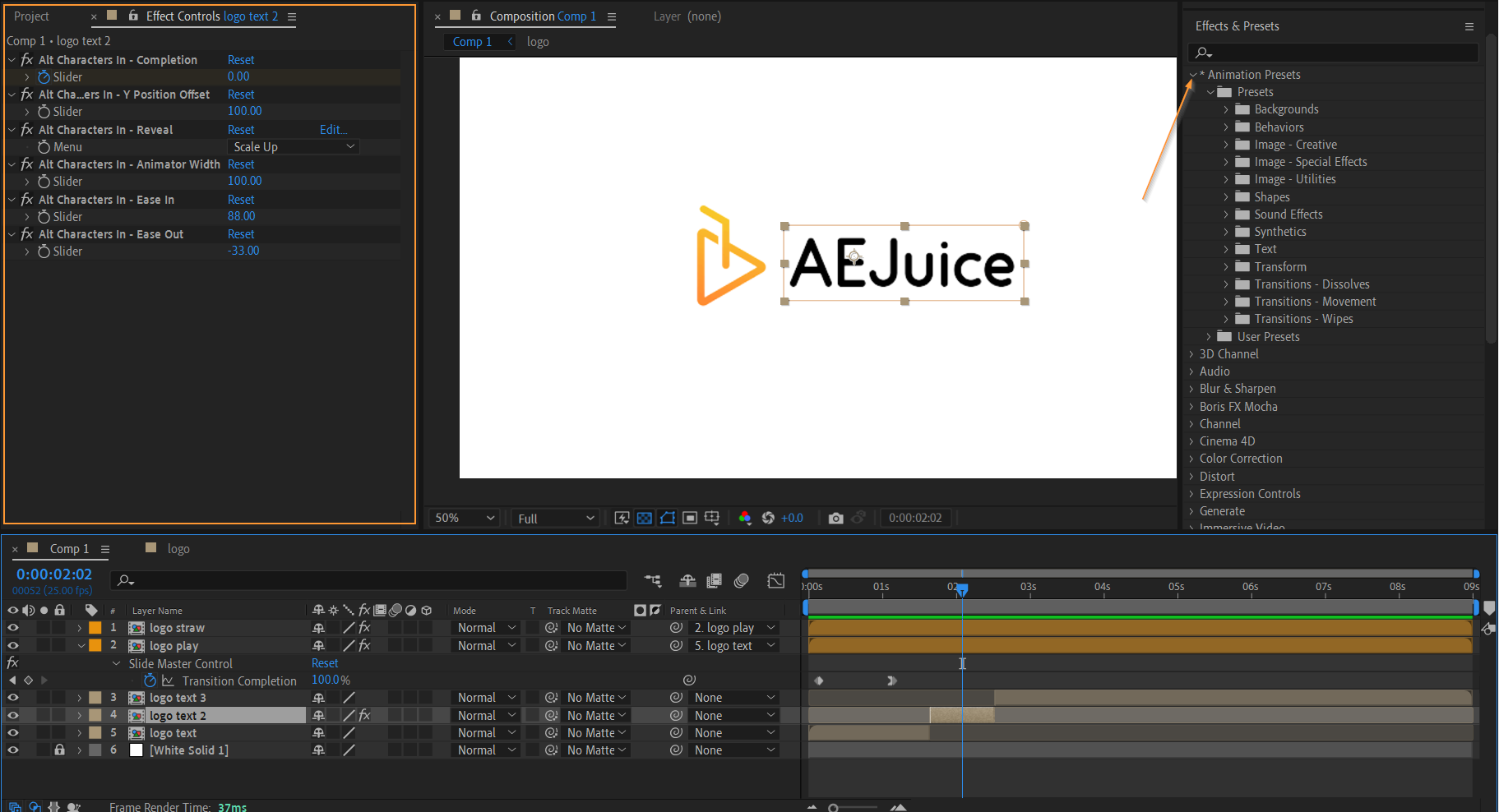Open the Scale Up menu dropdown
The image size is (1499, 812).
294,147
